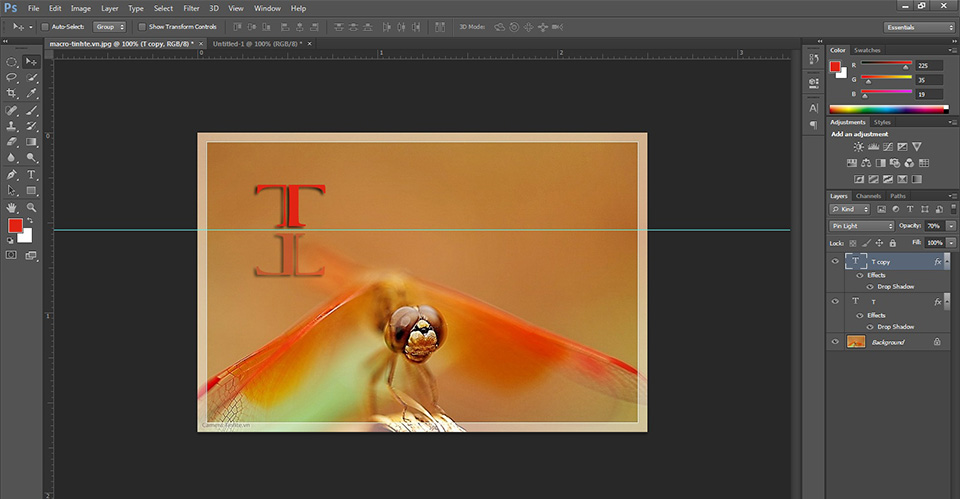Open the Filter menu
This screenshot has height=499, width=960.
(x=191, y=9)
